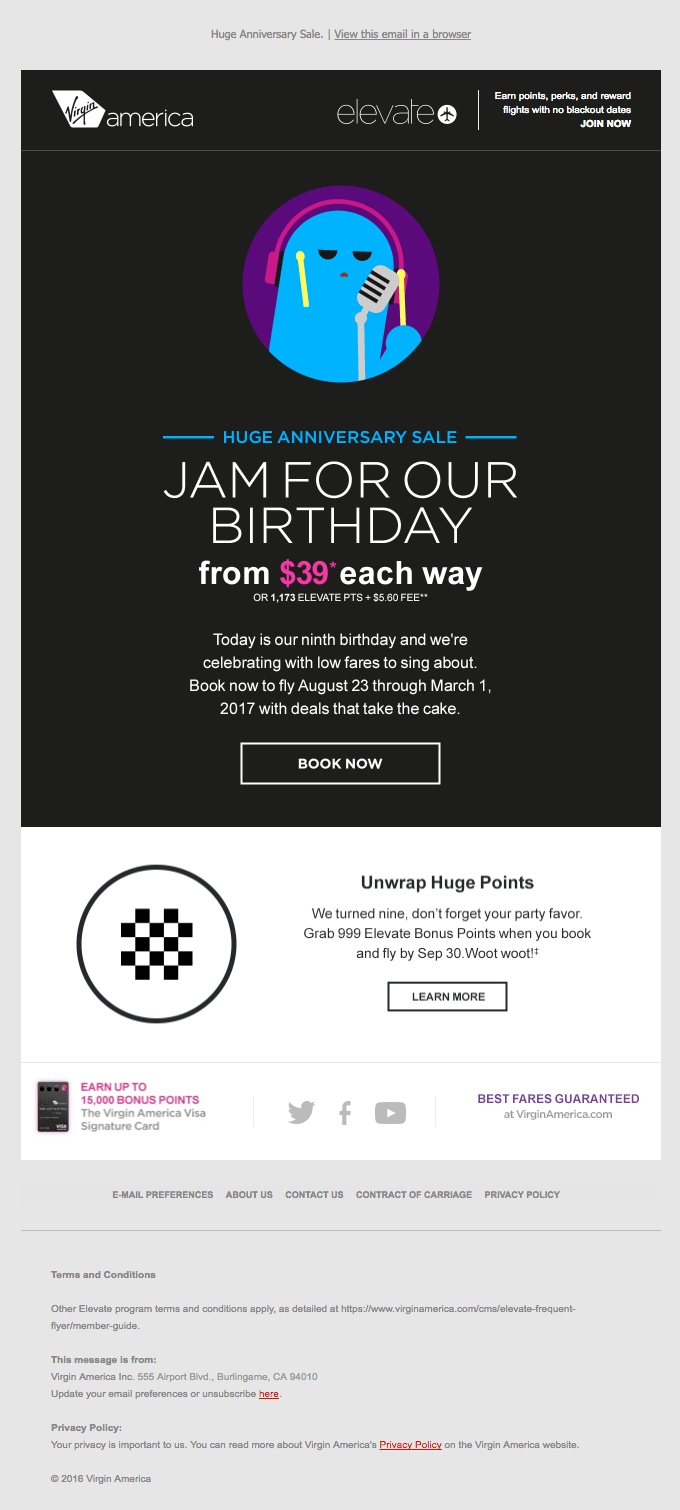Open the Twitter bird icon
680x1510 pixels.
point(301,1112)
